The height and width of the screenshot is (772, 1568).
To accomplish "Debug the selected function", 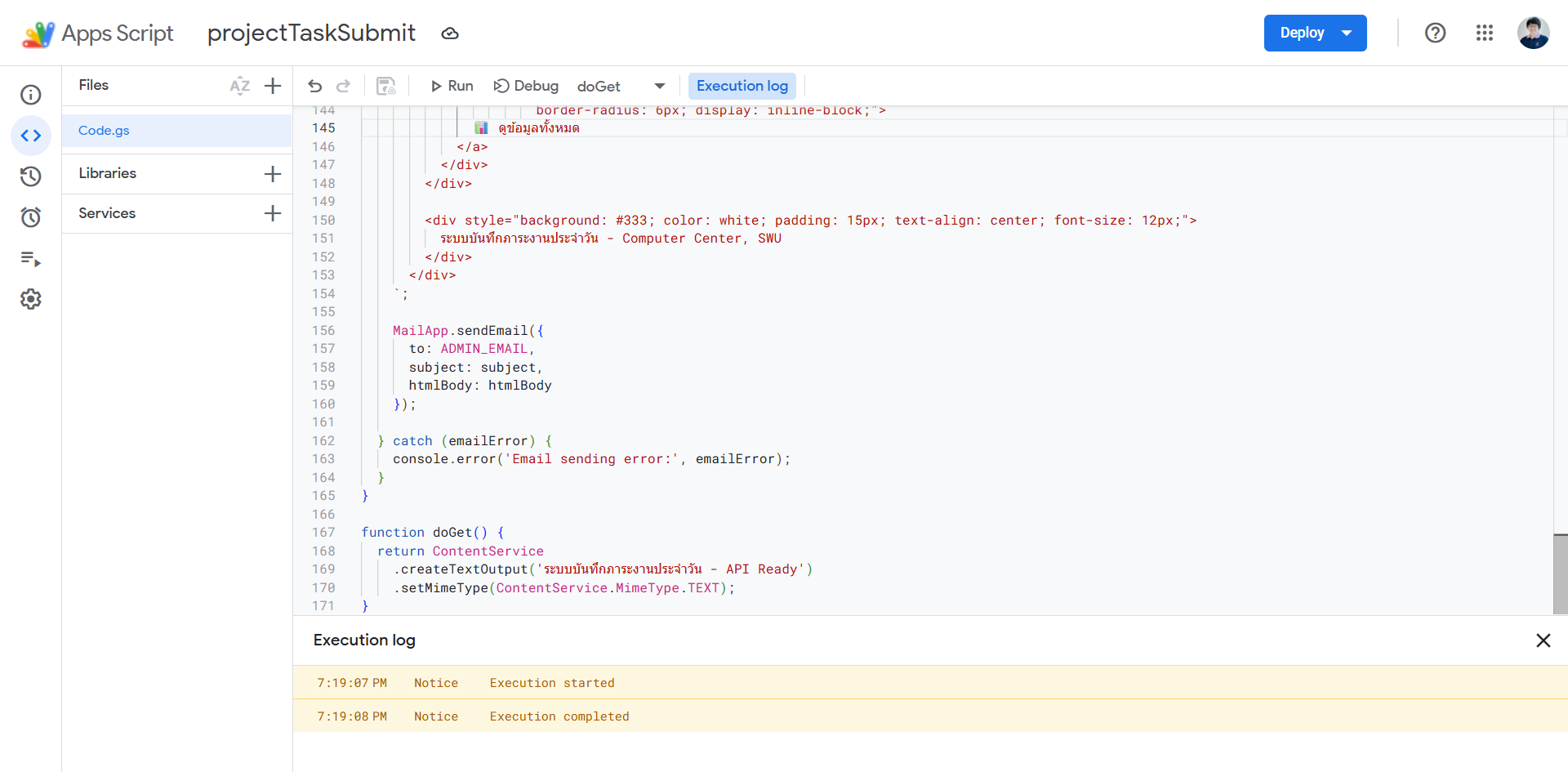I will 526,86.
